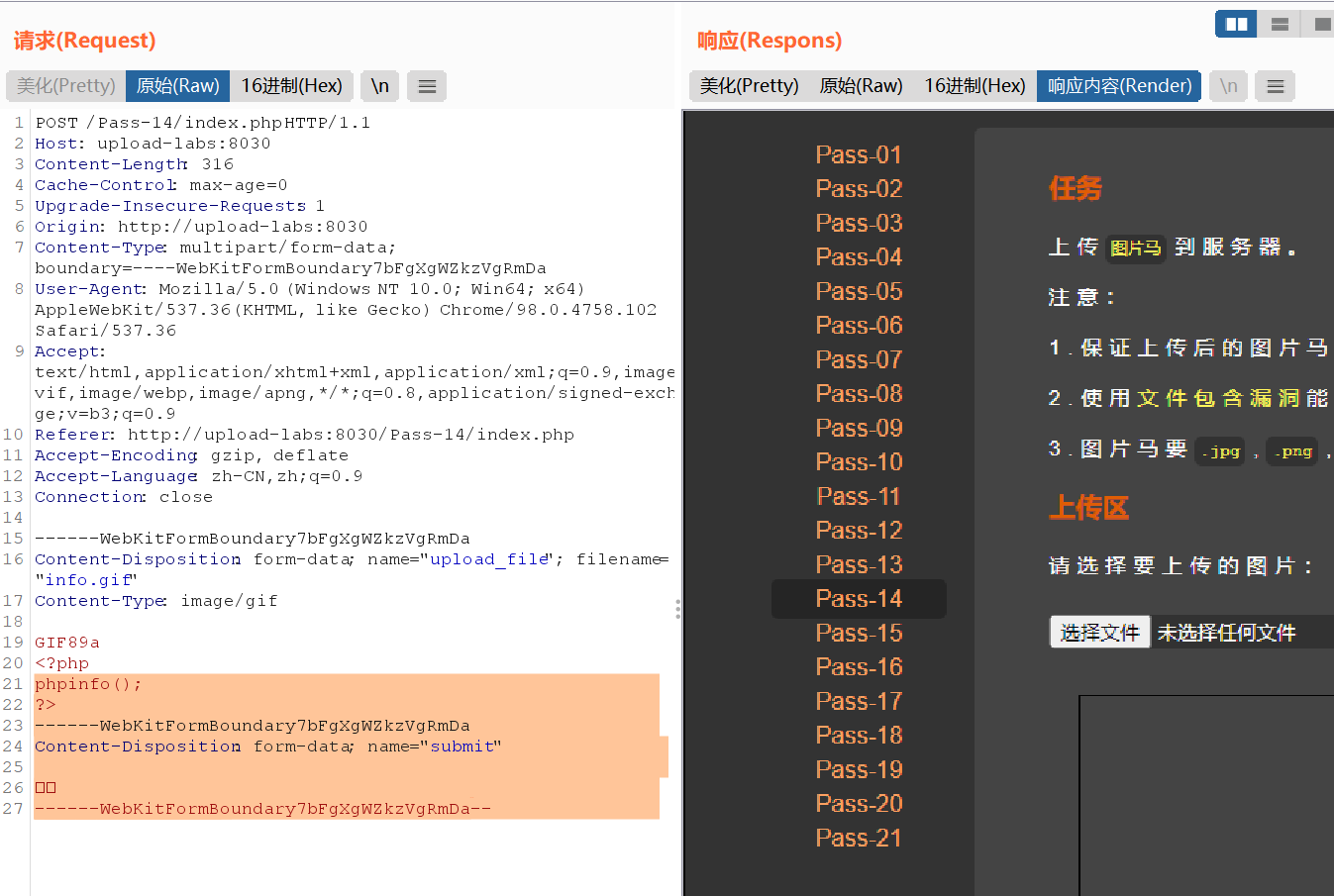The width and height of the screenshot is (1334, 896).
Task: Open Pass-09 link
Action: click(x=859, y=428)
